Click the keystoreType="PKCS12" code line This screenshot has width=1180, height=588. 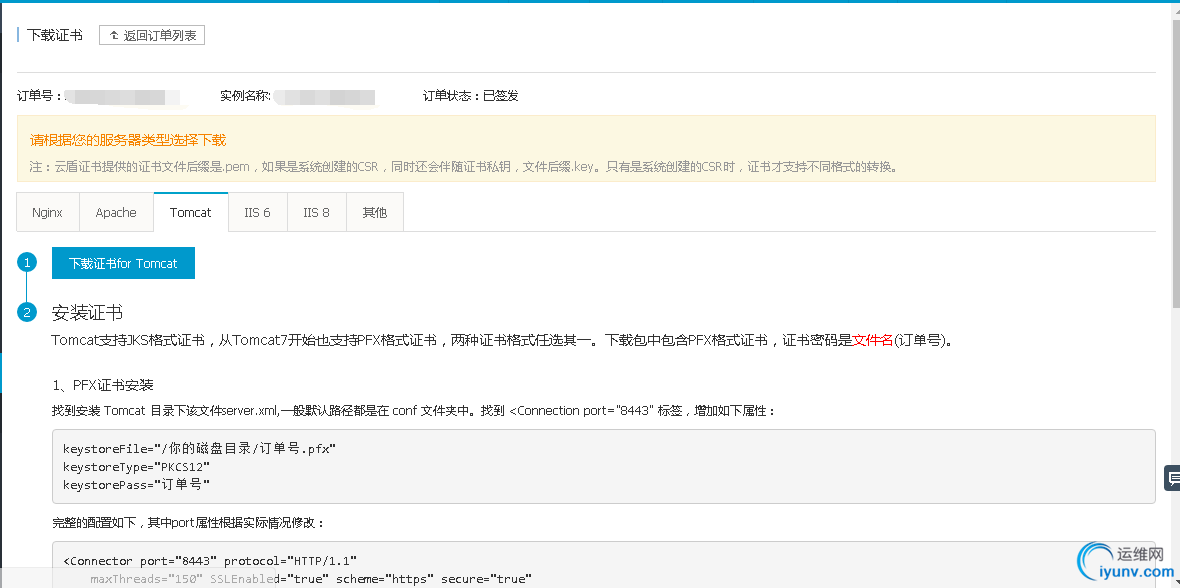coord(137,467)
